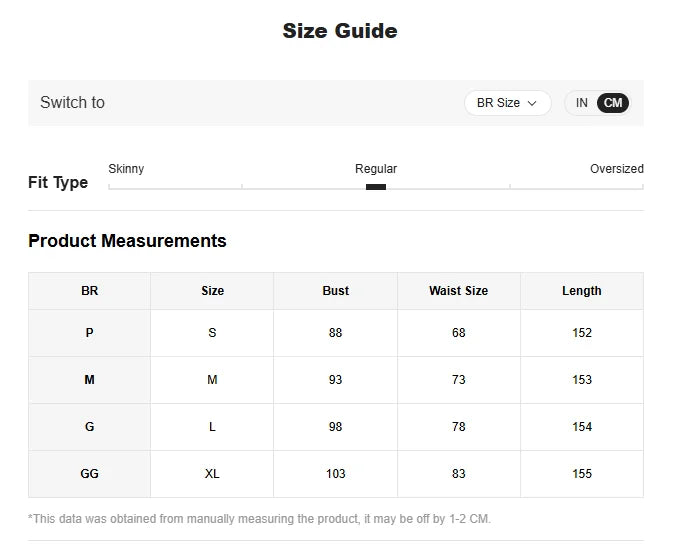The width and height of the screenshot is (673, 554).
Task: Click the Bust column header
Action: point(336,291)
